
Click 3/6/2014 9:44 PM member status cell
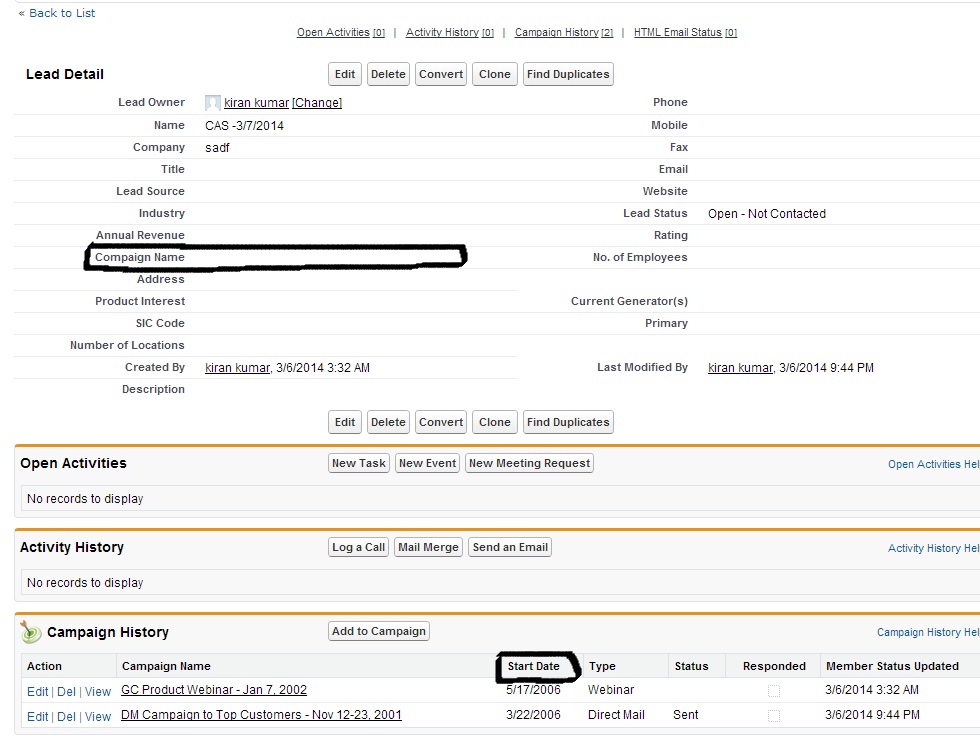coord(872,715)
